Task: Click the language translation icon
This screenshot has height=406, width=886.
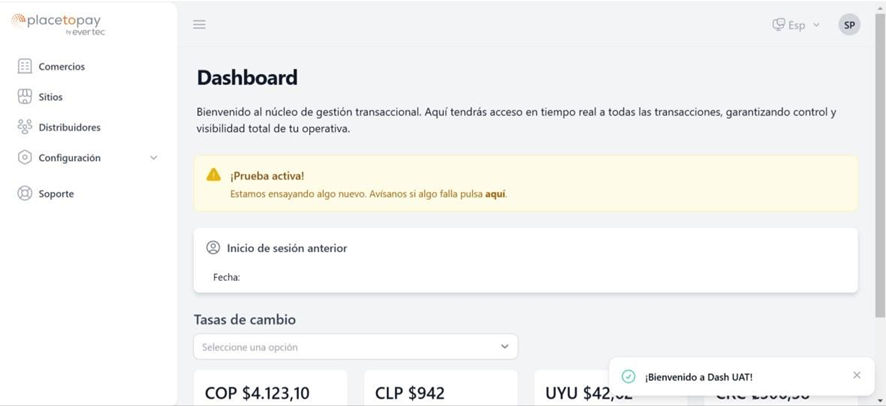Action: click(x=779, y=25)
